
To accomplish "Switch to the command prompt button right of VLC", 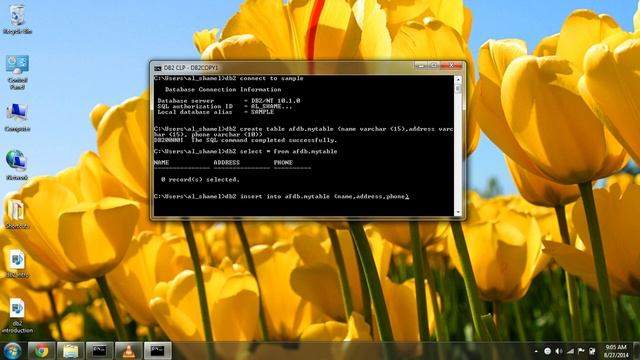I will pos(158,351).
